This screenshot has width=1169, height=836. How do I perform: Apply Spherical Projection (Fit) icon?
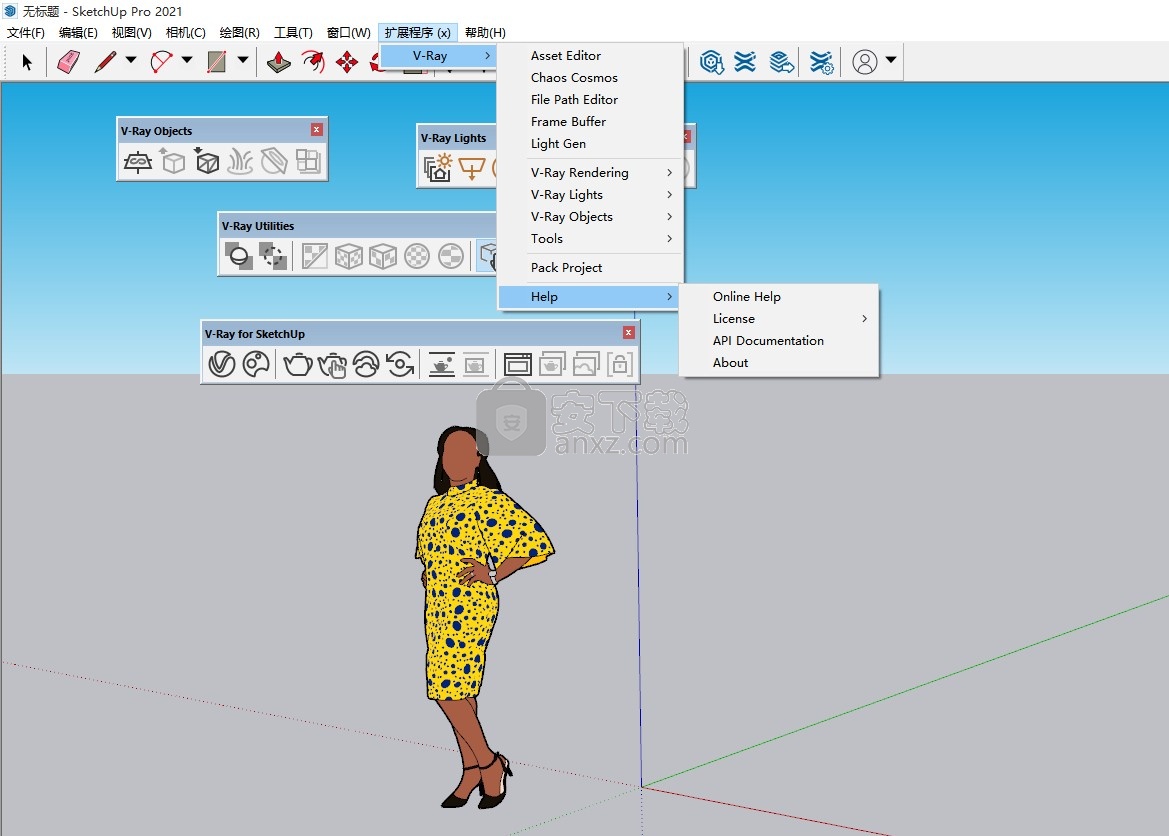click(451, 256)
